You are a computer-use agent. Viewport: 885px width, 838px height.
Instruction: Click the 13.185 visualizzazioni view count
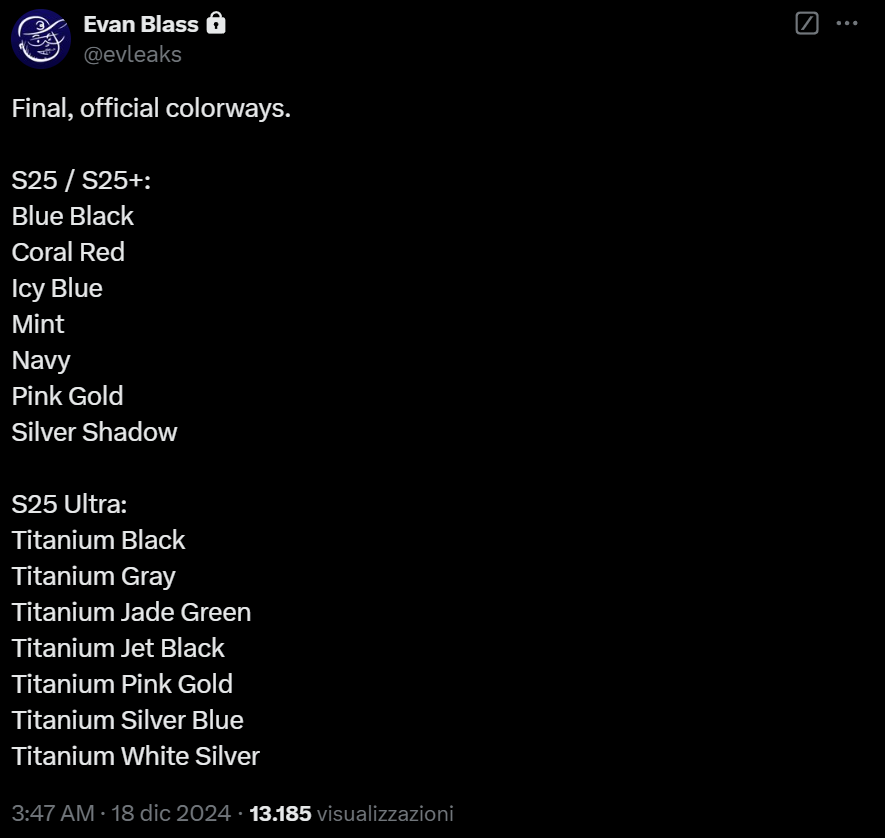pyautogui.click(x=351, y=813)
